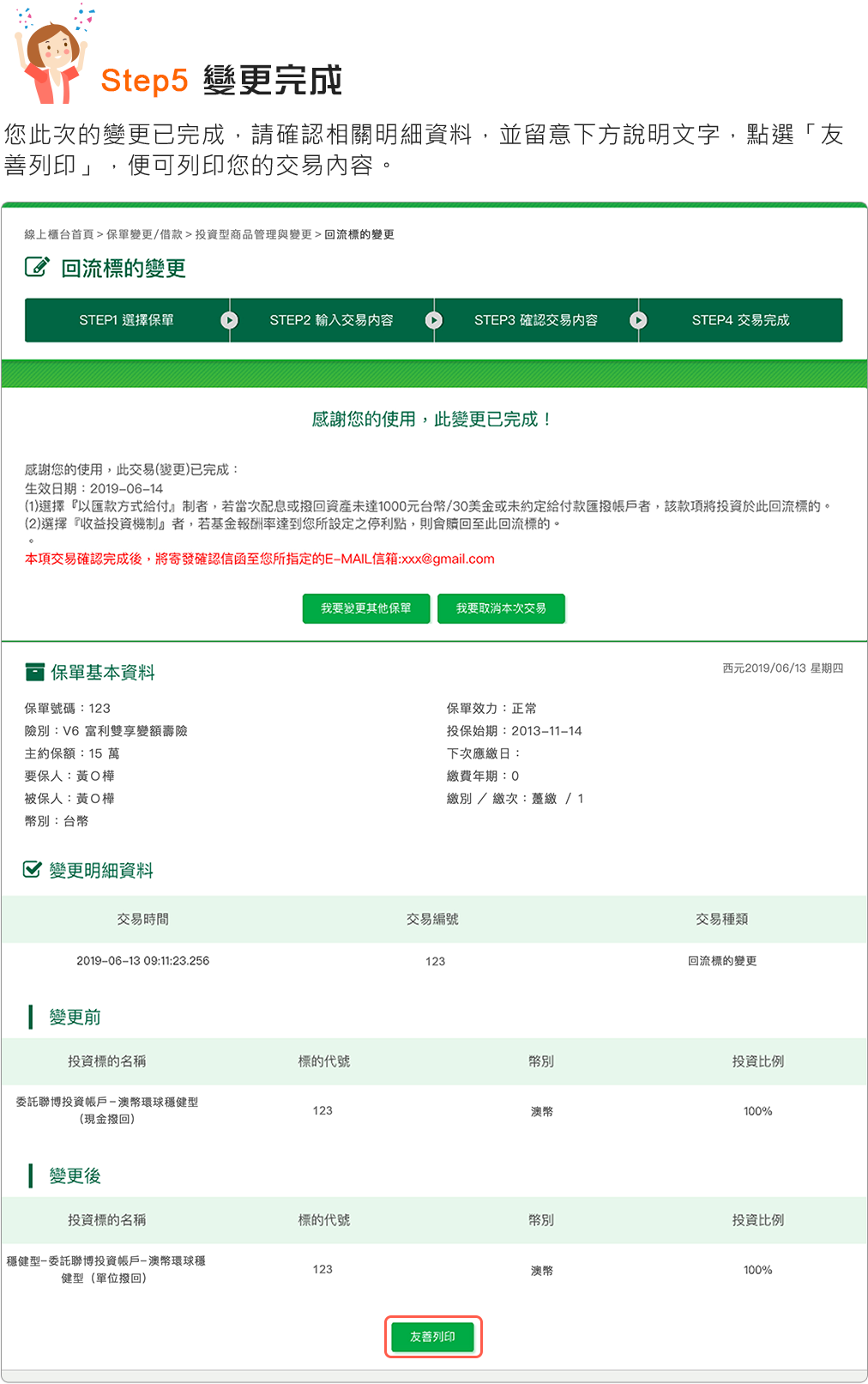
Task: Click the Step5 變更完成 heading
Action: (x=221, y=81)
